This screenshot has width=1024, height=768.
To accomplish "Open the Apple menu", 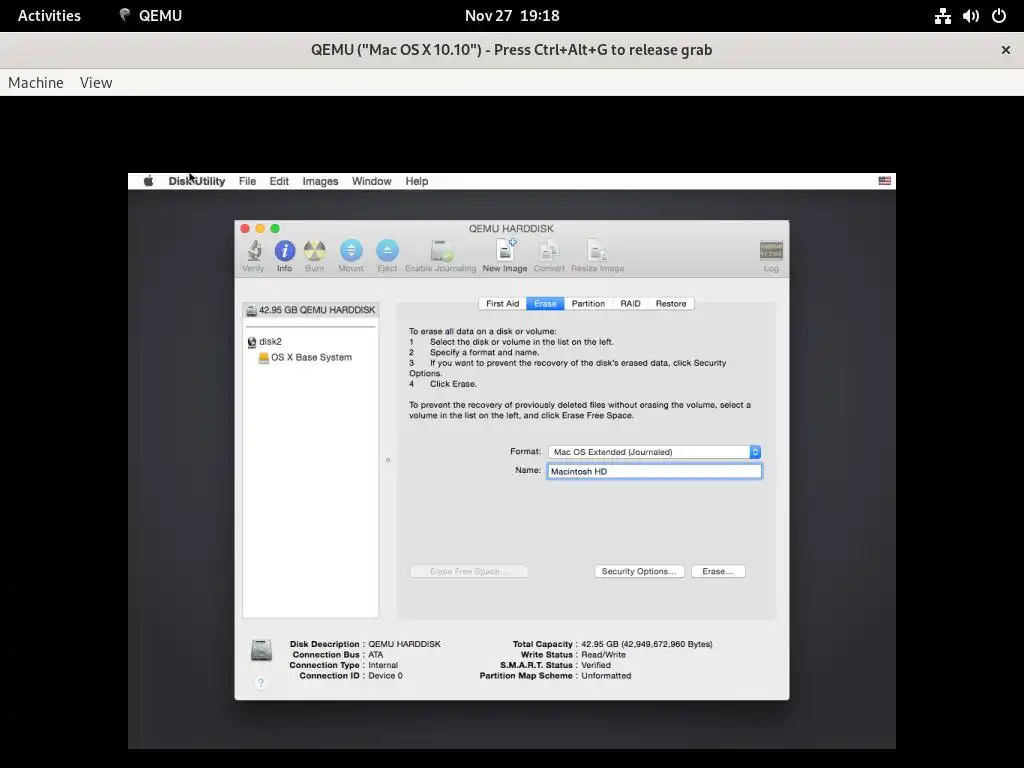I will [148, 182].
